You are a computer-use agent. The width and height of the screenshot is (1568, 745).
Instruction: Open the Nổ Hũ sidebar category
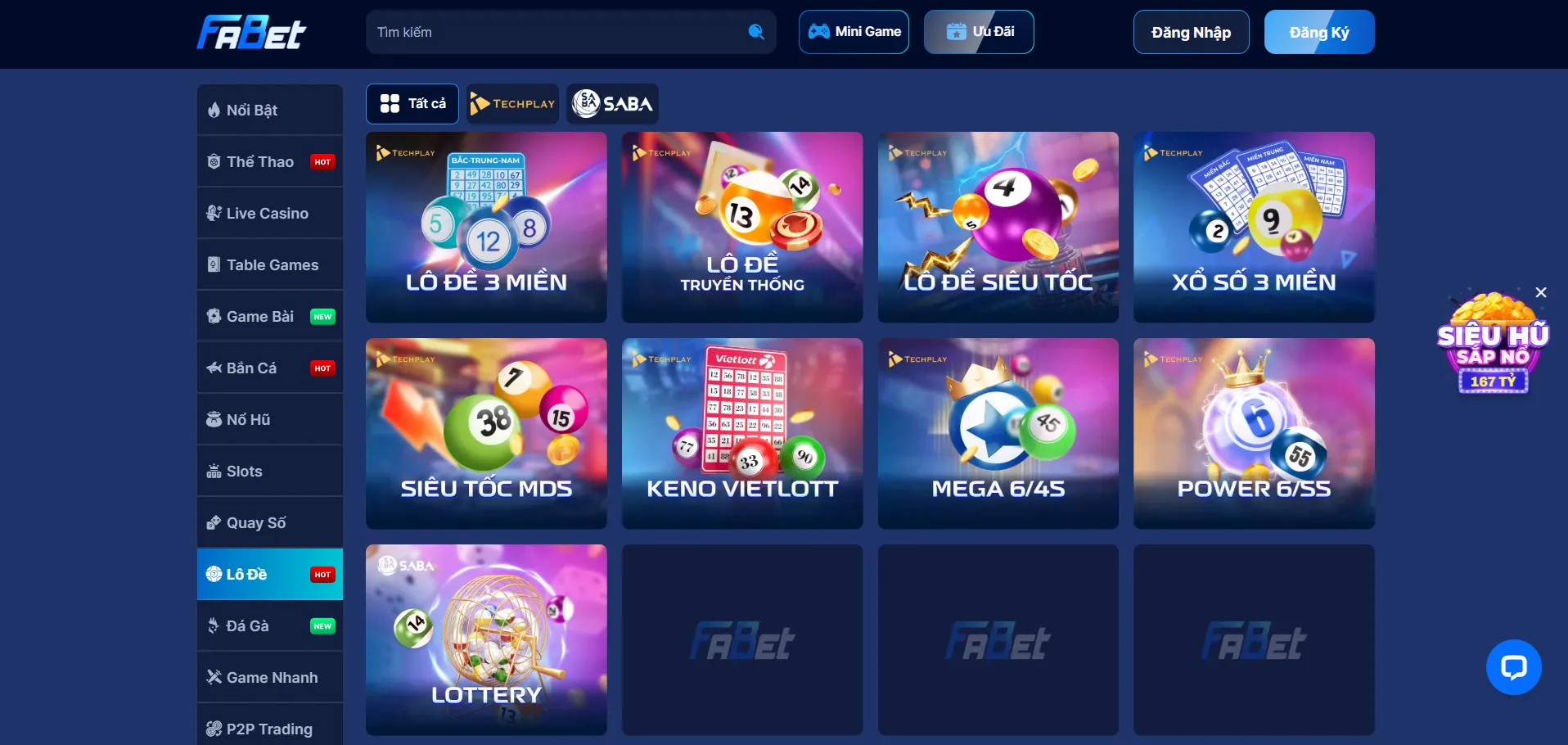pyautogui.click(x=270, y=419)
